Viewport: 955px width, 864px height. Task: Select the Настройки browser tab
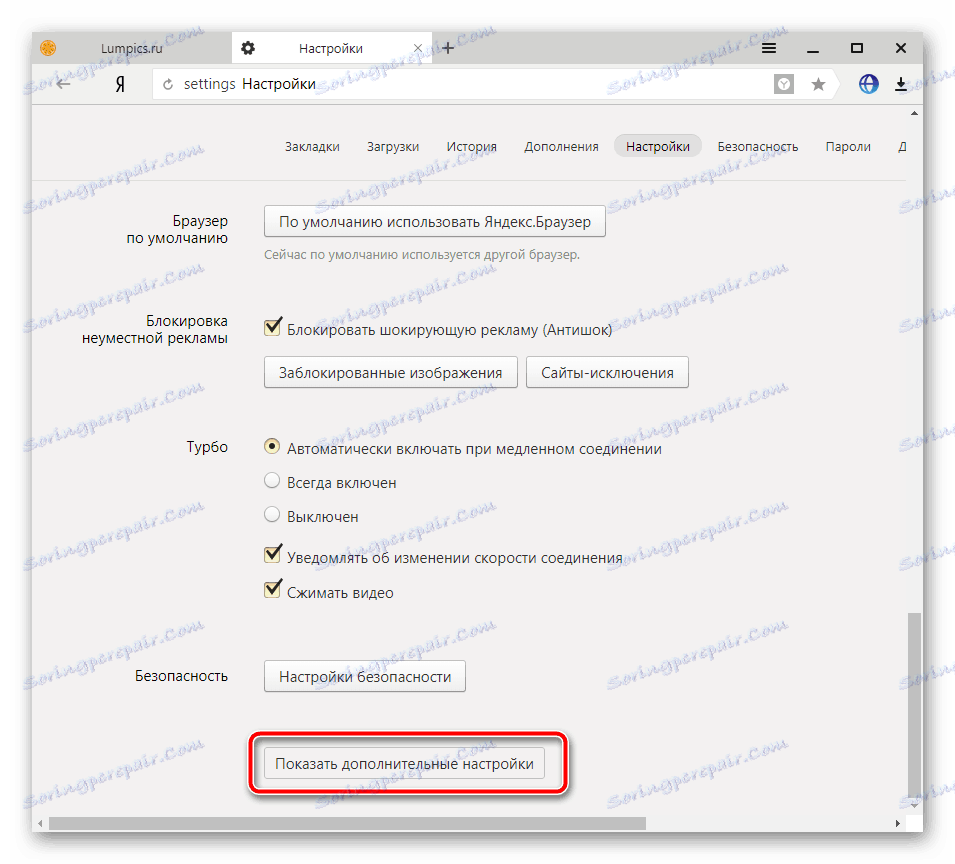(331, 48)
